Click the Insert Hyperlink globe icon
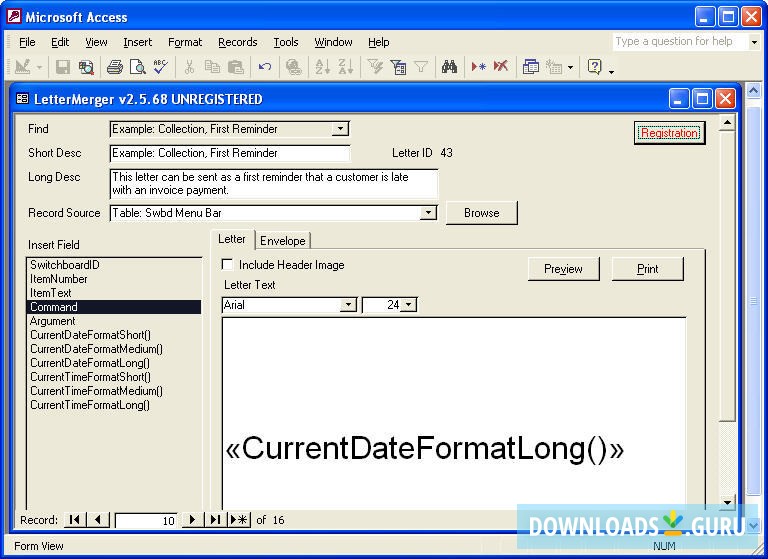The width and height of the screenshot is (768, 559). [x=293, y=67]
